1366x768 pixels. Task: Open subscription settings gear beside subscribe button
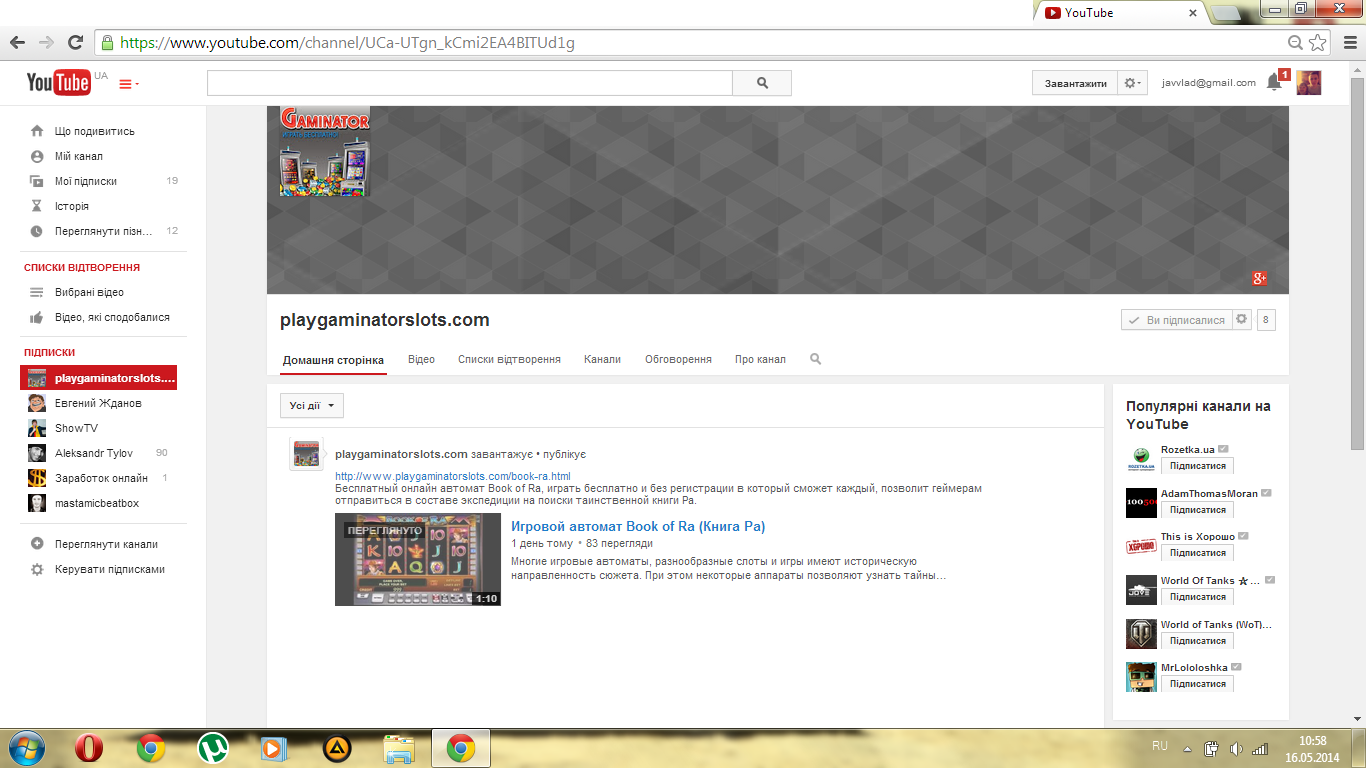[x=1242, y=320]
